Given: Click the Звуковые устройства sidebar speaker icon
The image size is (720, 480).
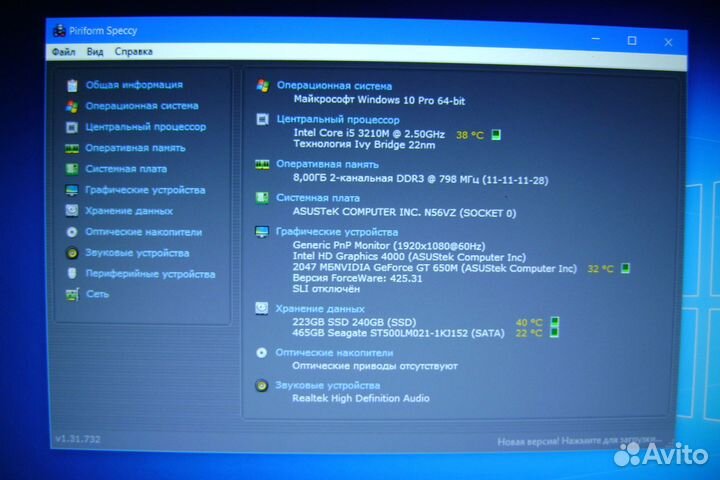Looking at the screenshot, I should 72,253.
